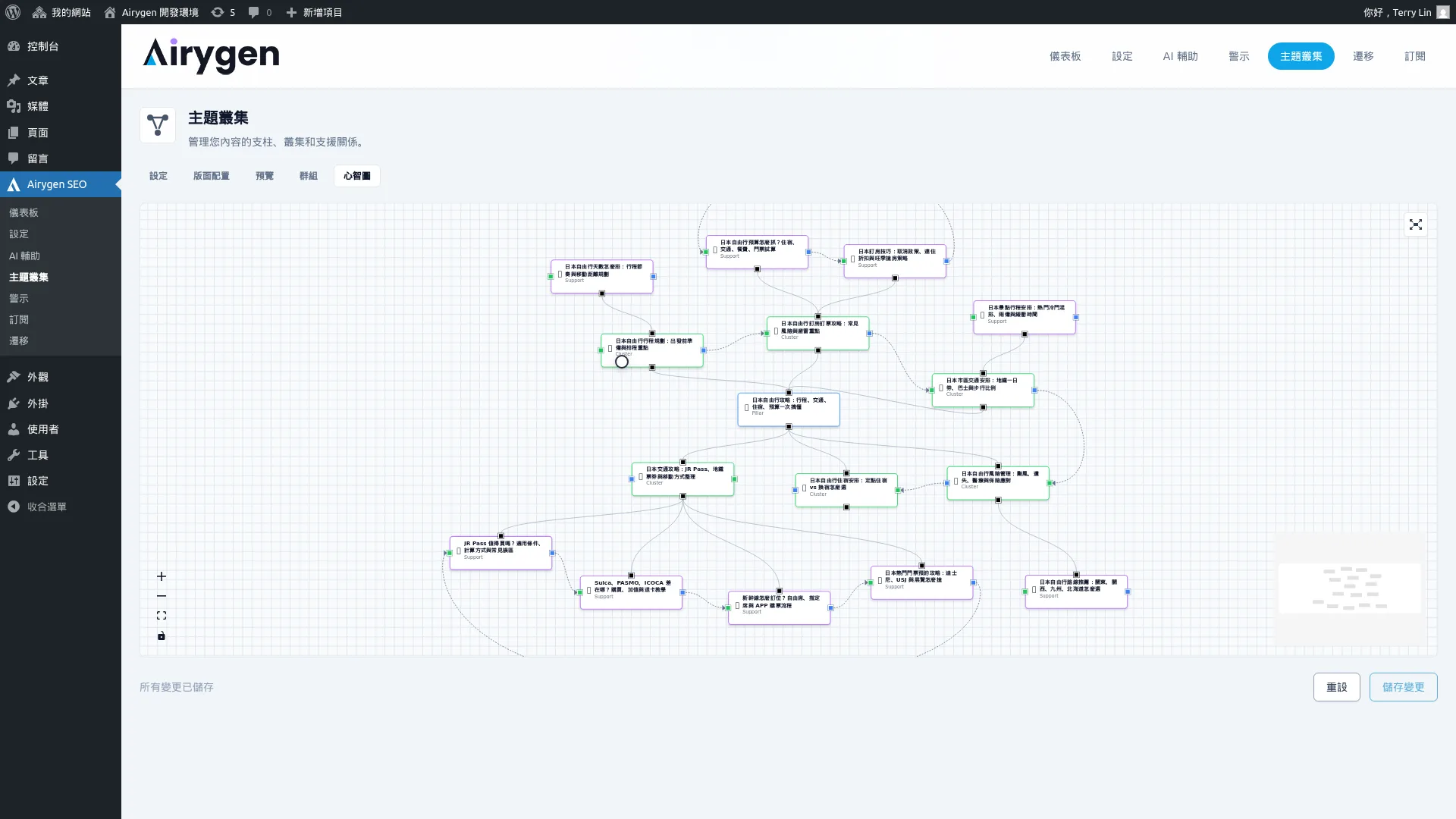Screen dimensions: 1456x819
Task: Click the WordPress logo in admin bar
Action: coord(13,12)
